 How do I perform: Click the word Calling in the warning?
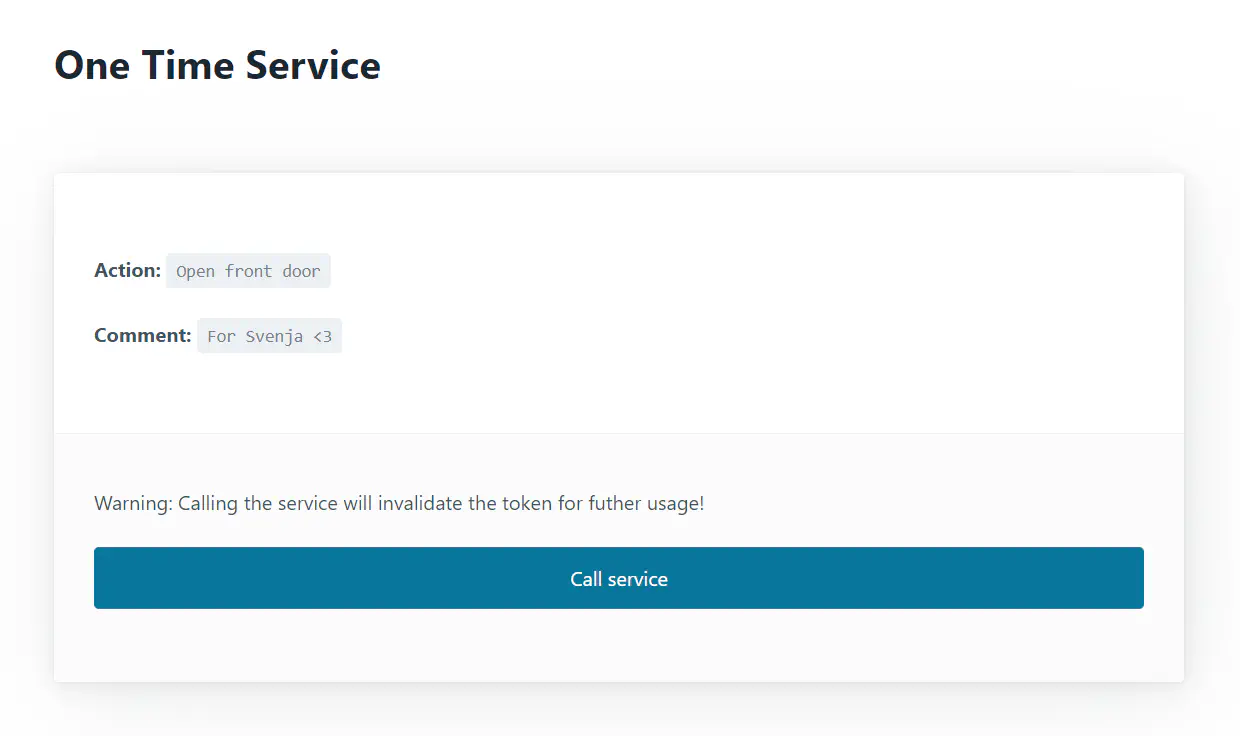208,503
